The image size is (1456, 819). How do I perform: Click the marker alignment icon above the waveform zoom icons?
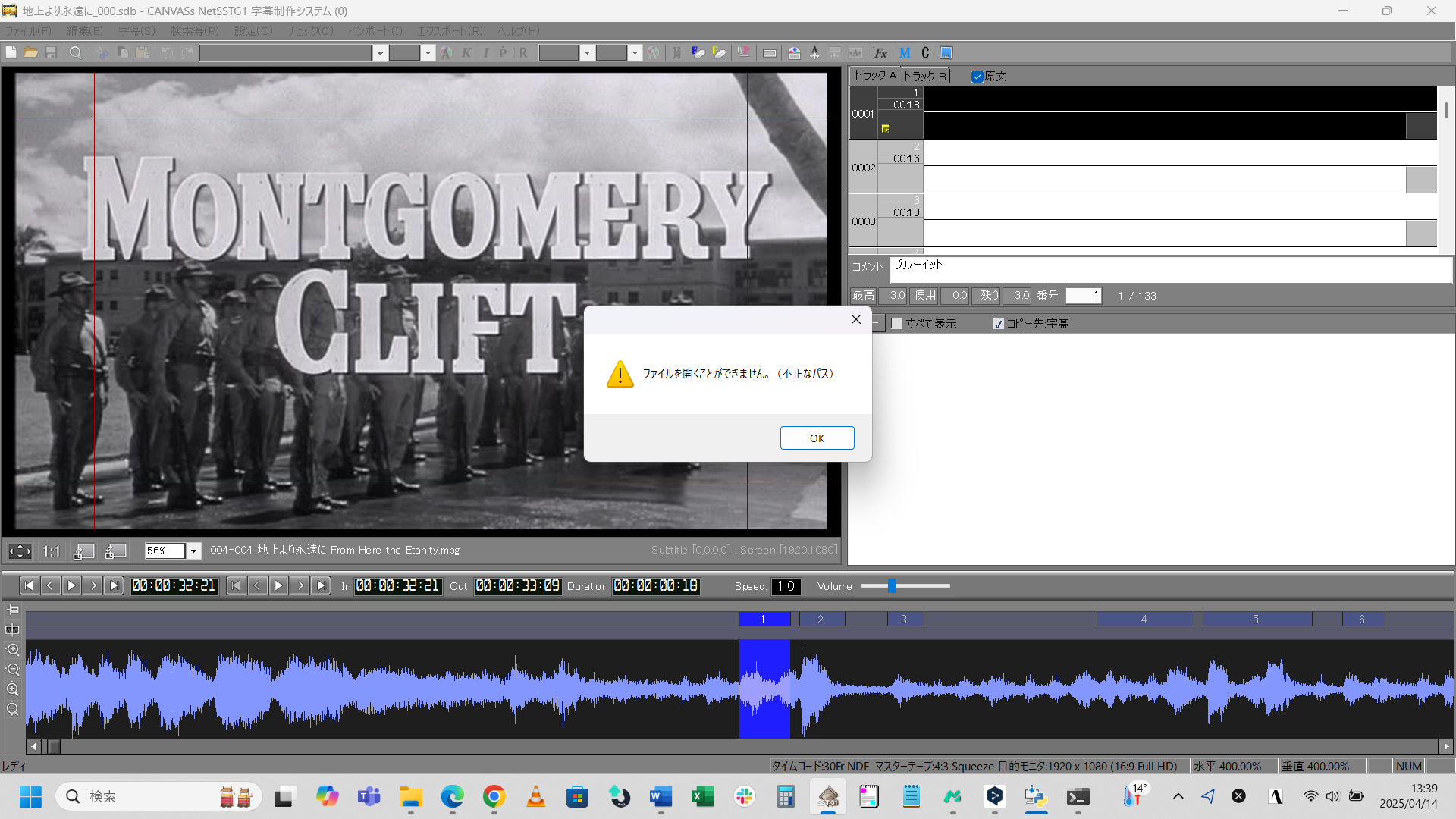tap(13, 610)
